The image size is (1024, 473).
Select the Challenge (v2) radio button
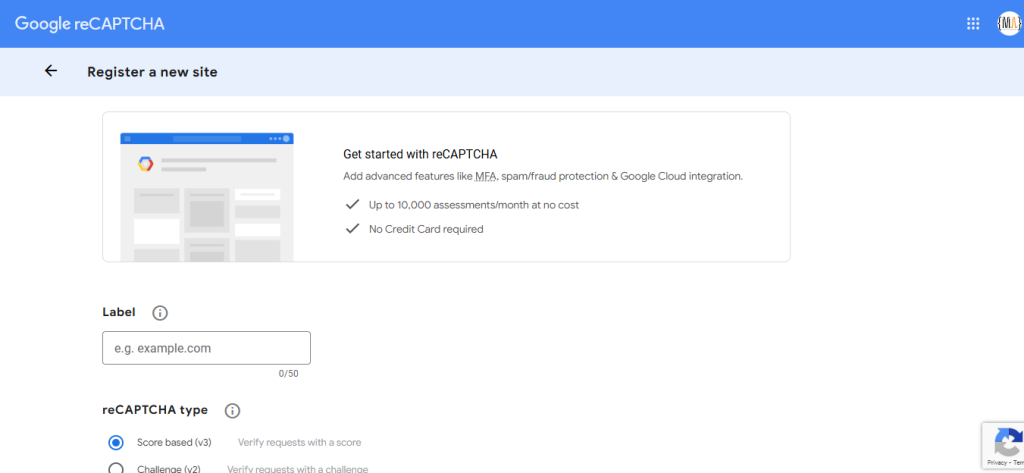coord(116,468)
